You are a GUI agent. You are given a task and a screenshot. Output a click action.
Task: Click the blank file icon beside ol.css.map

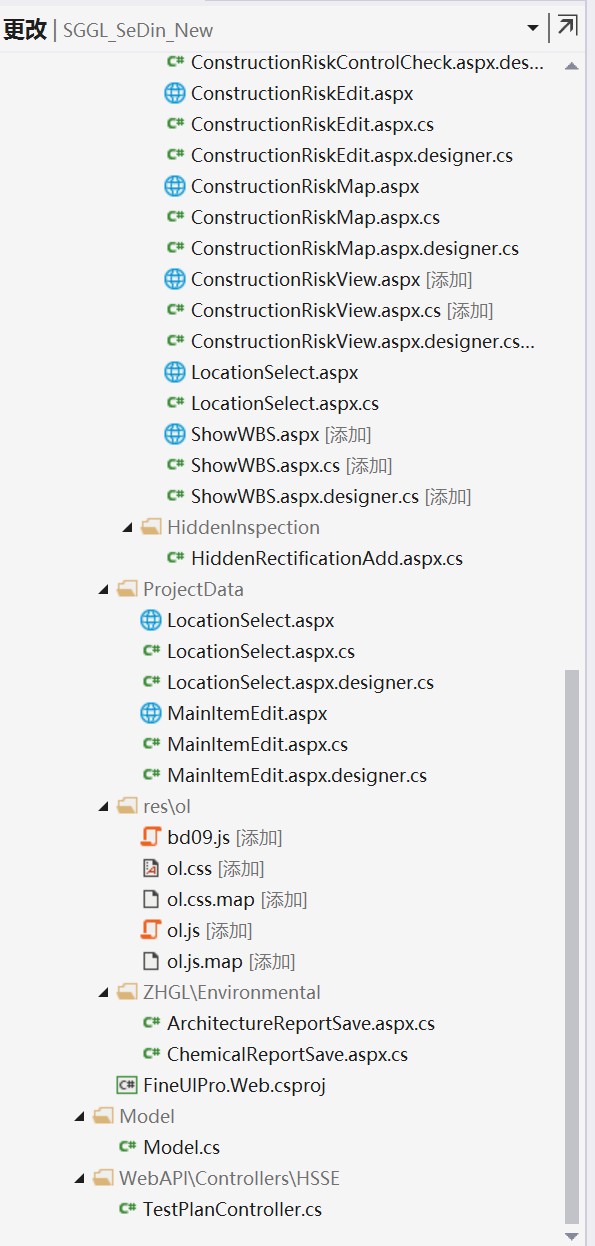click(151, 899)
